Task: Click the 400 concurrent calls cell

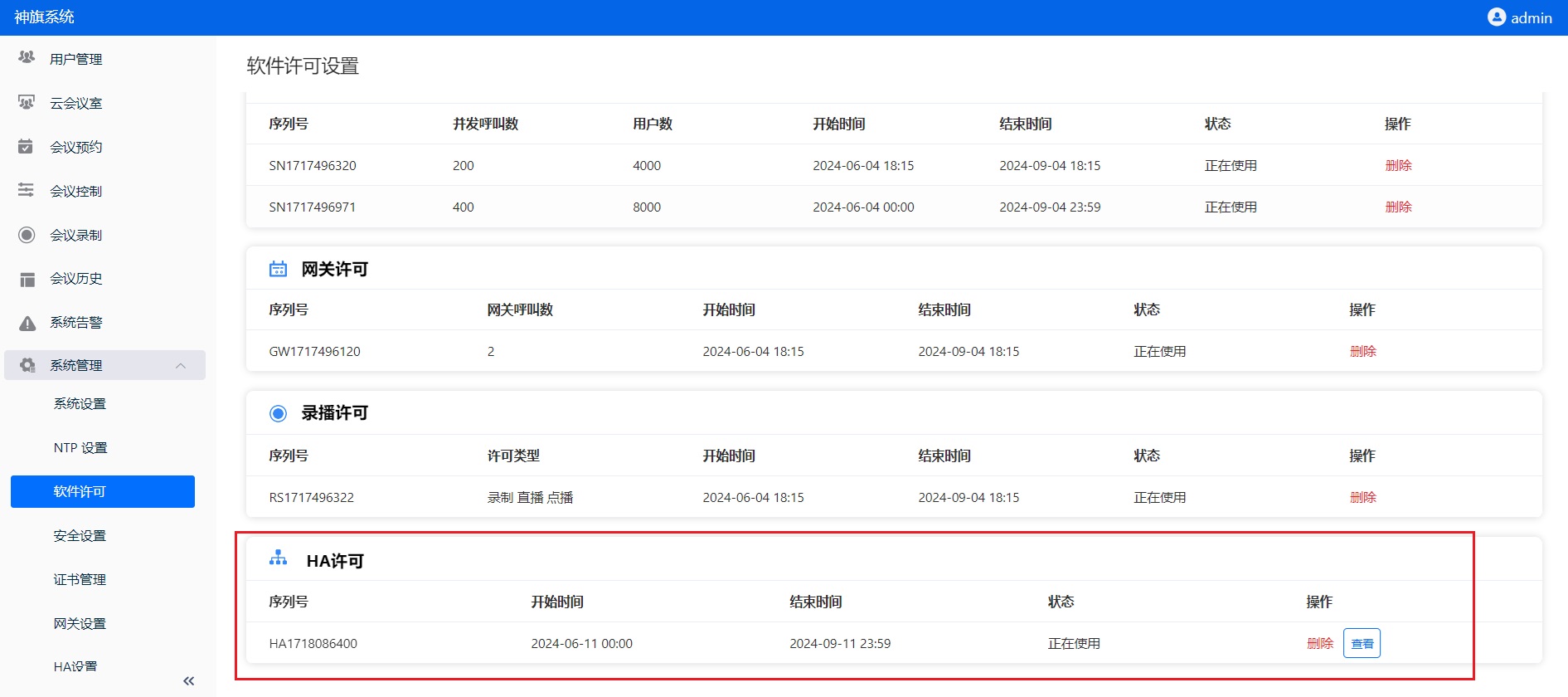Action: [x=464, y=207]
